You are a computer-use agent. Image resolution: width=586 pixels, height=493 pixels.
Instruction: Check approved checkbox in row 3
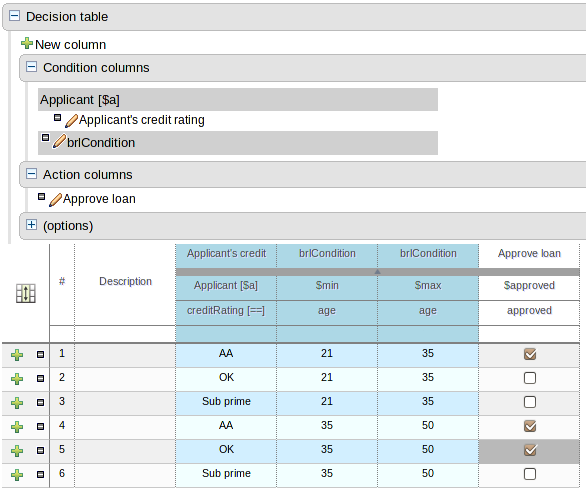[530, 402]
